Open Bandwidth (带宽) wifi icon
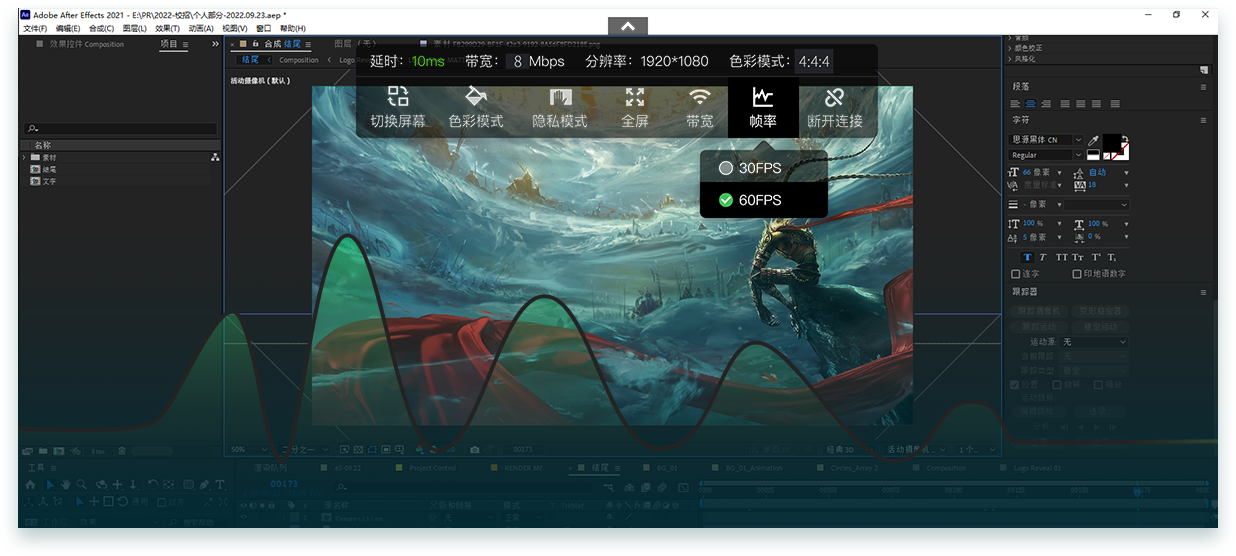 [x=700, y=97]
